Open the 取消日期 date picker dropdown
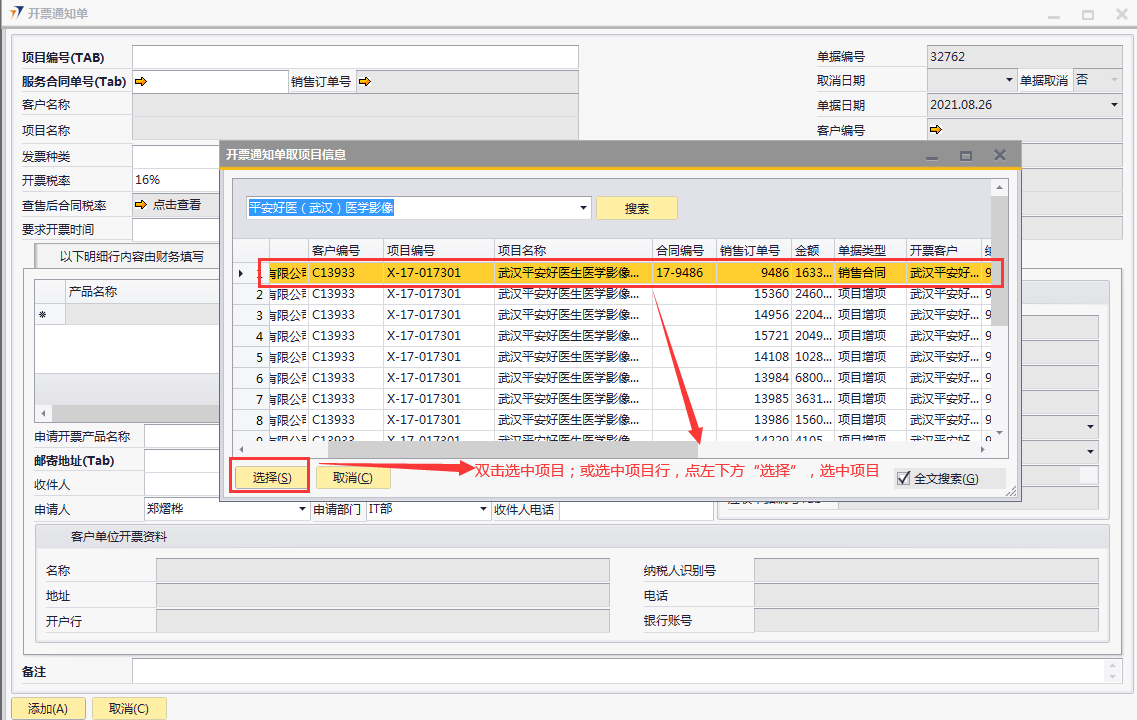The image size is (1137, 720). coord(1008,81)
